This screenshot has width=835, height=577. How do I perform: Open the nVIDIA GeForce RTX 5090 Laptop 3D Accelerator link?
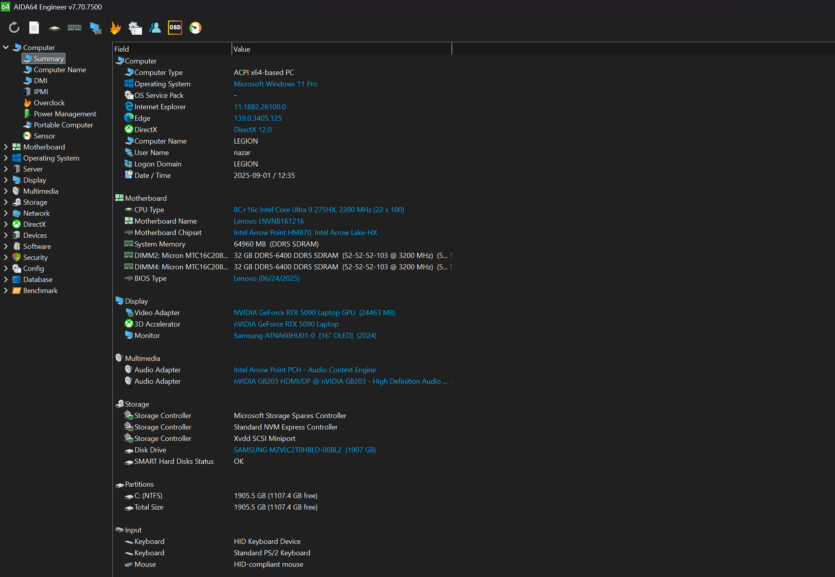(286, 324)
